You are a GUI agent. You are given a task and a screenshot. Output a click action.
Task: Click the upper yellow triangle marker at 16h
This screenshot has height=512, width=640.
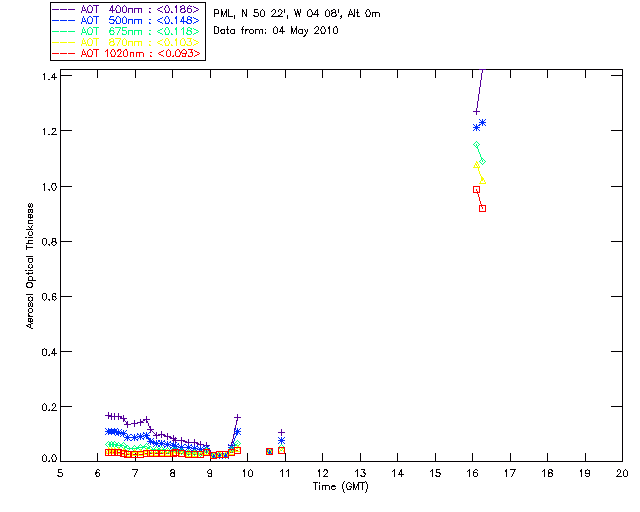[476, 165]
